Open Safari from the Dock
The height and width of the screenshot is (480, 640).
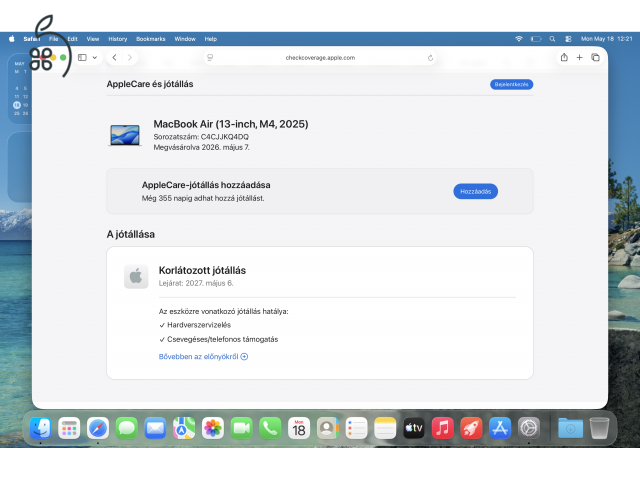[98, 428]
